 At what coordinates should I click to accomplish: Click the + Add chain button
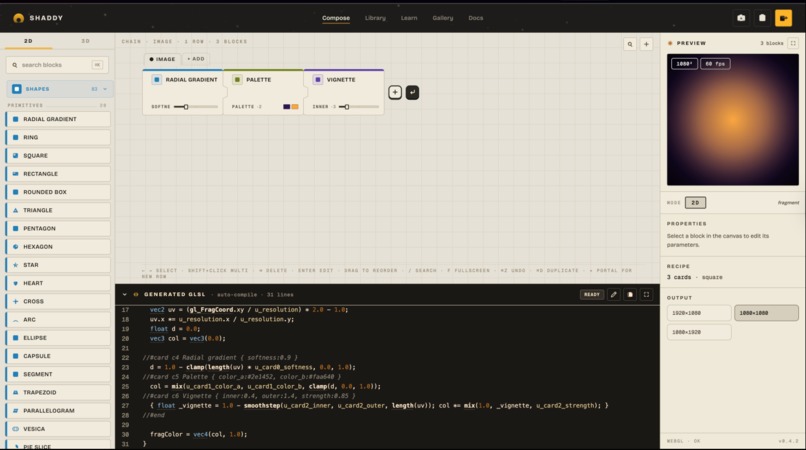[196, 59]
